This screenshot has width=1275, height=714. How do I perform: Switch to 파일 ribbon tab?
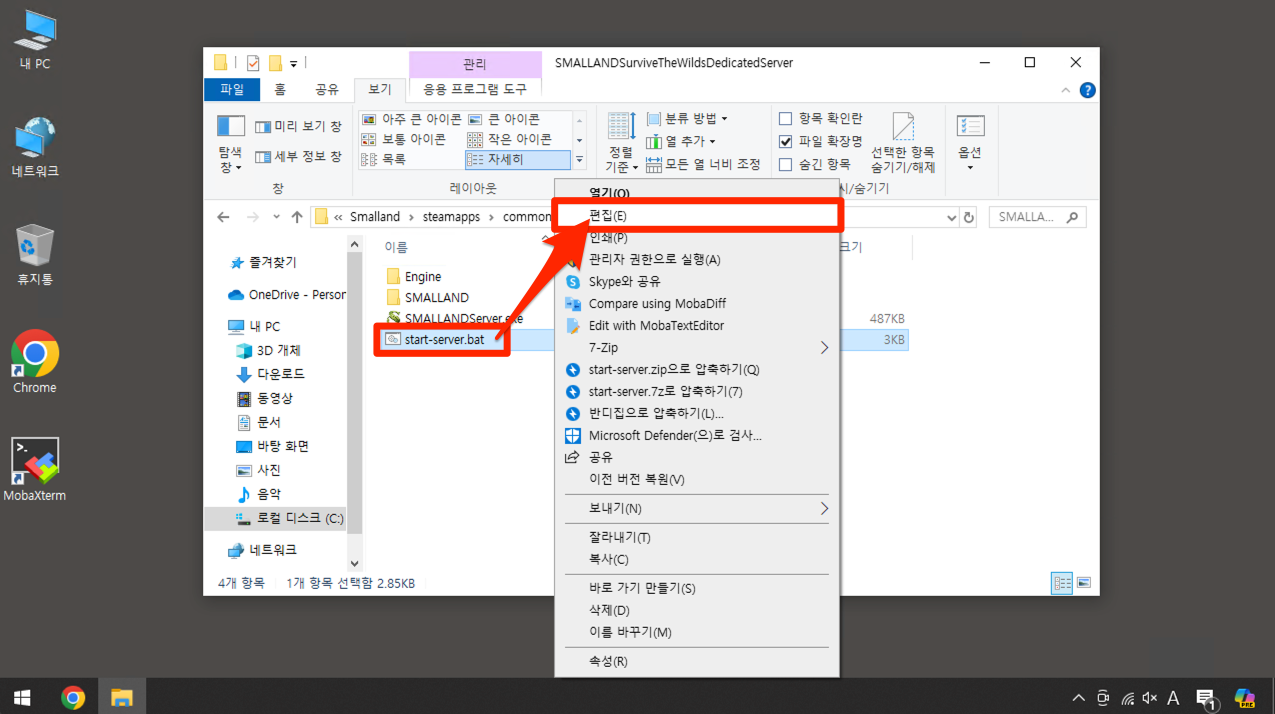click(x=232, y=90)
